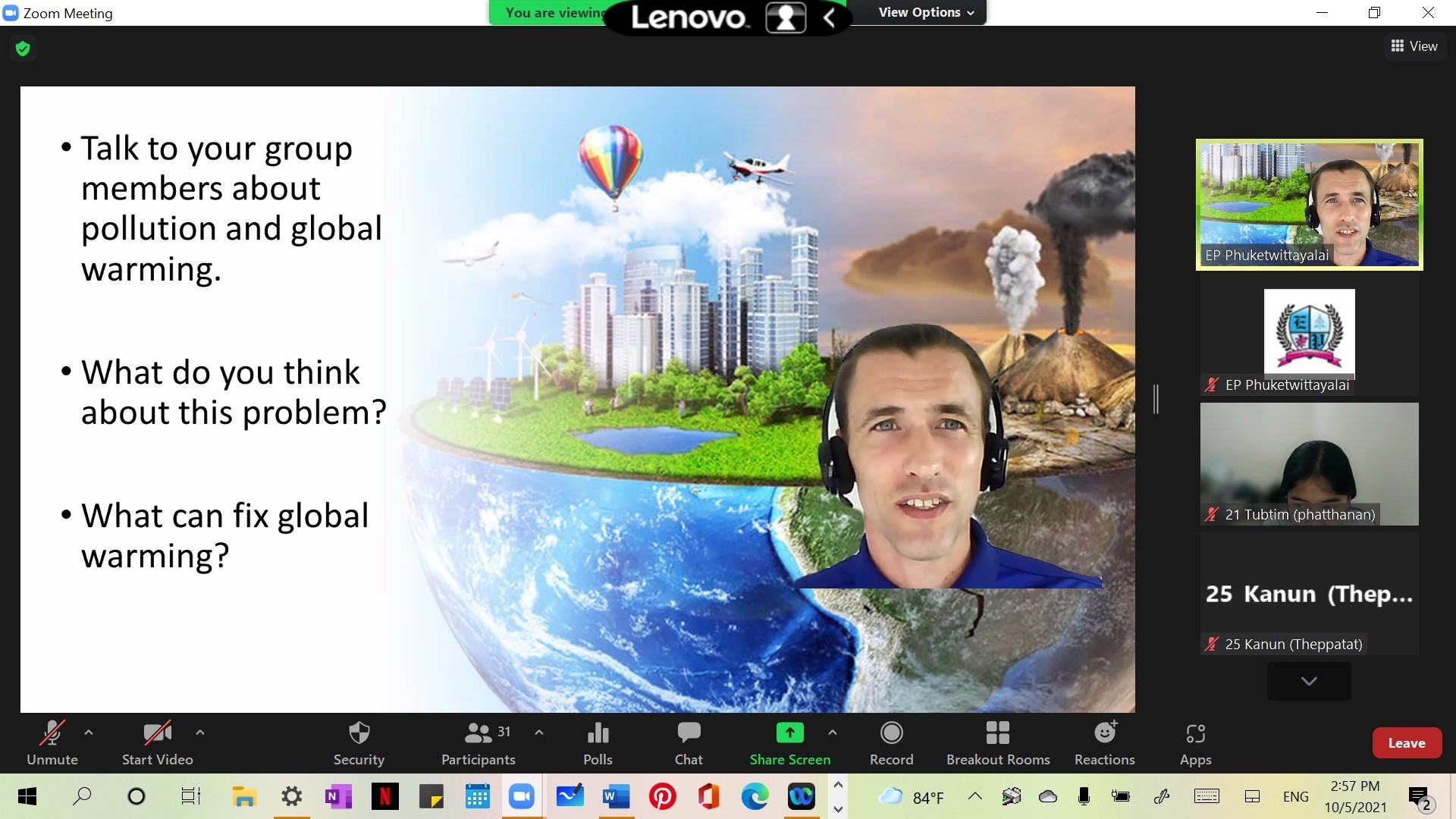
Task: Click the green Share Screen button
Action: (x=790, y=743)
